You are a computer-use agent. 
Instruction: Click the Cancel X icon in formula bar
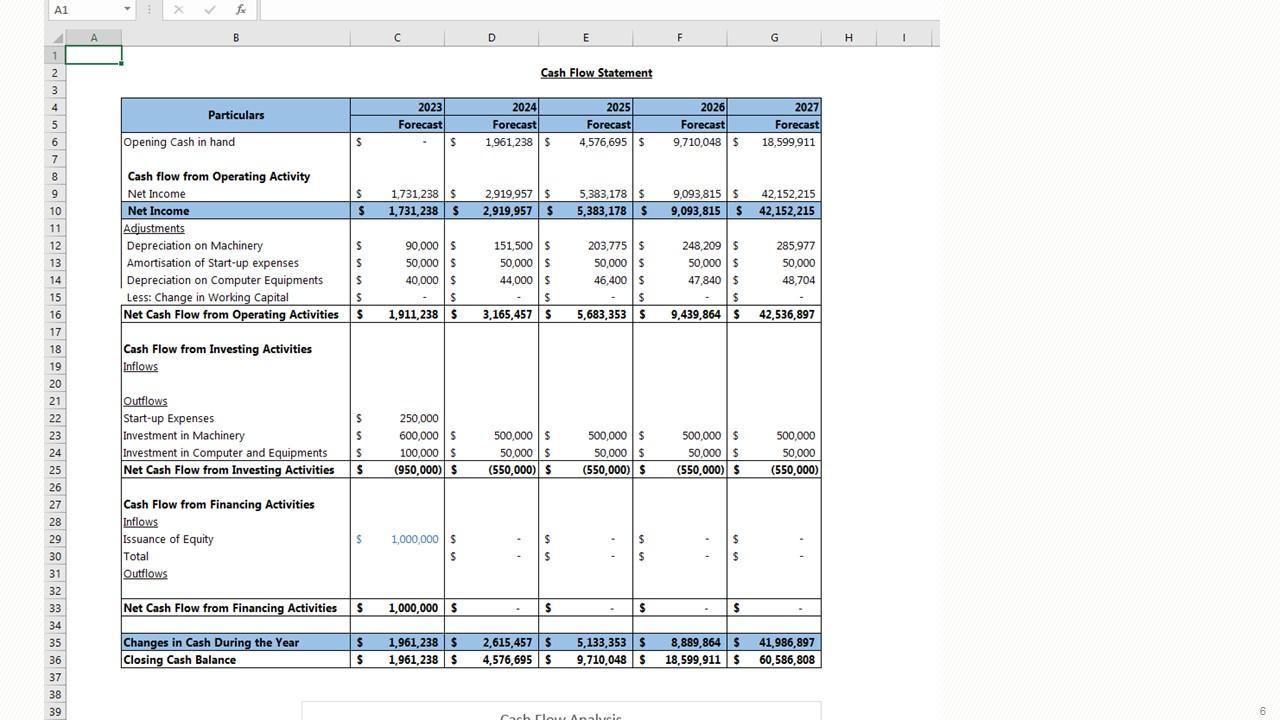click(178, 10)
